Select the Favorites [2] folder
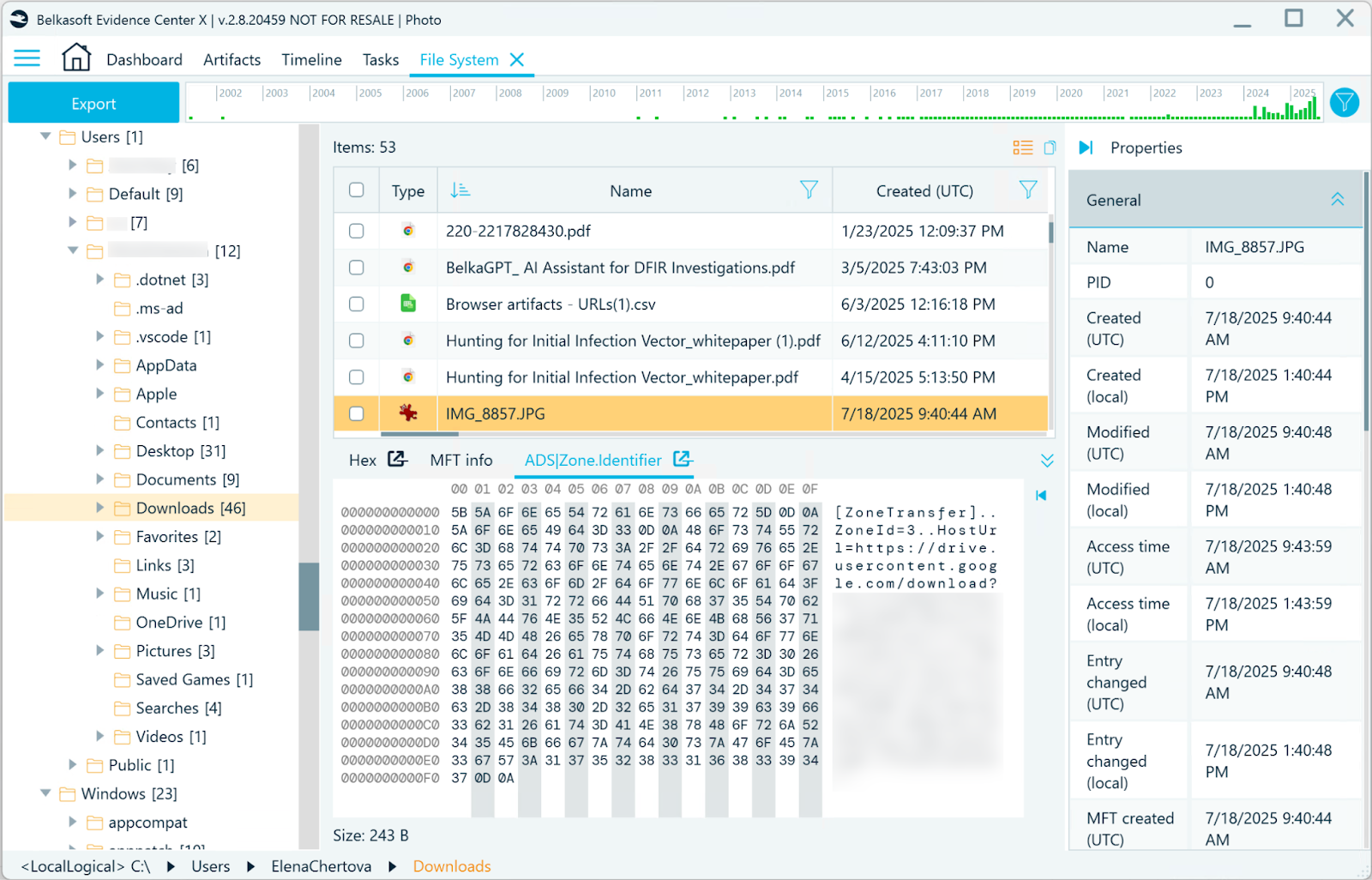 (x=178, y=537)
